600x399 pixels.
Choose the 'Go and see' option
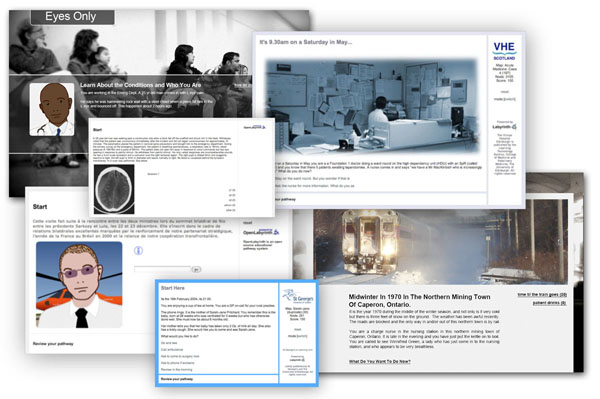tap(169, 343)
